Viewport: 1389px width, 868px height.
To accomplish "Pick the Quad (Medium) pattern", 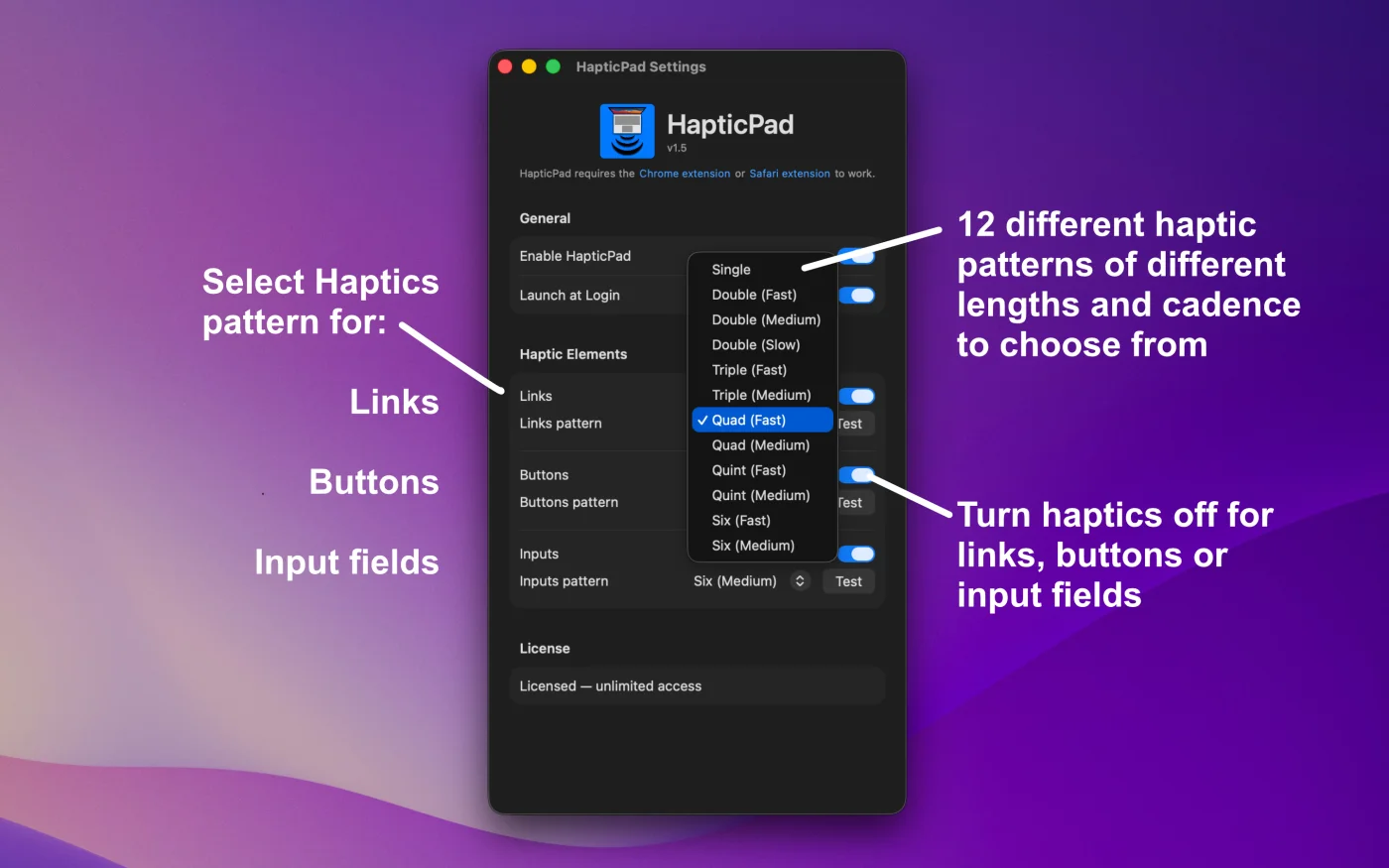I will click(x=763, y=445).
